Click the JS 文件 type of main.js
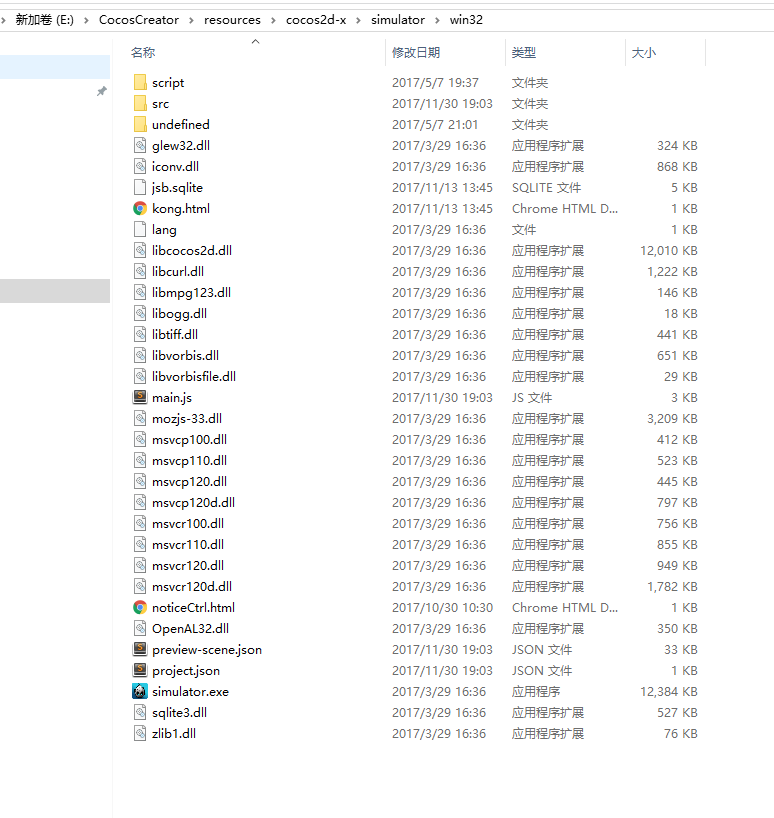Screen dimensions: 774x818 click(531, 398)
